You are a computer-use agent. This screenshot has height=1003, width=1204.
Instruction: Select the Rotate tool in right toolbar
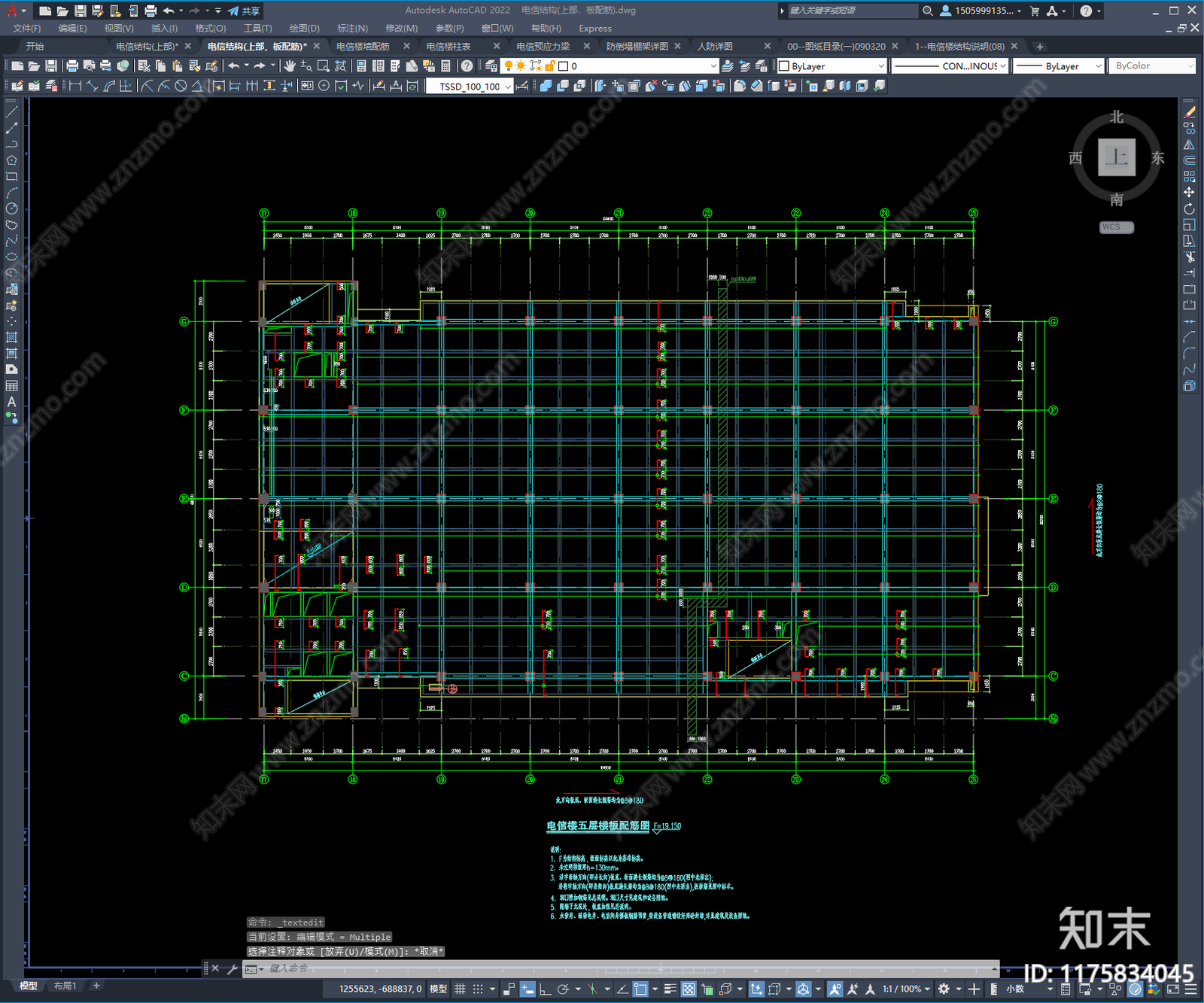1189,208
